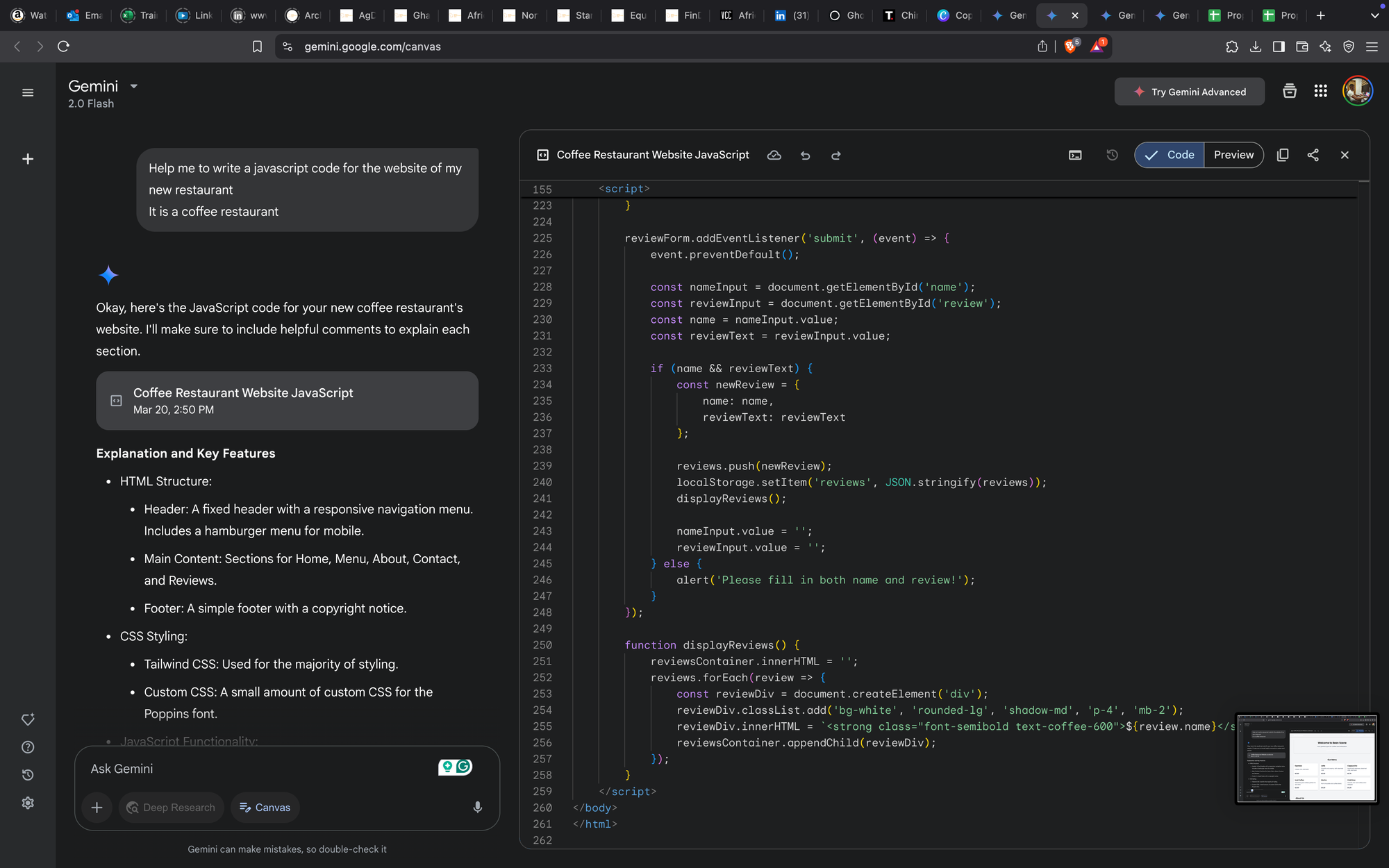The height and width of the screenshot is (868, 1389).
Task: Switch canvas to Preview view
Action: 1233,156
